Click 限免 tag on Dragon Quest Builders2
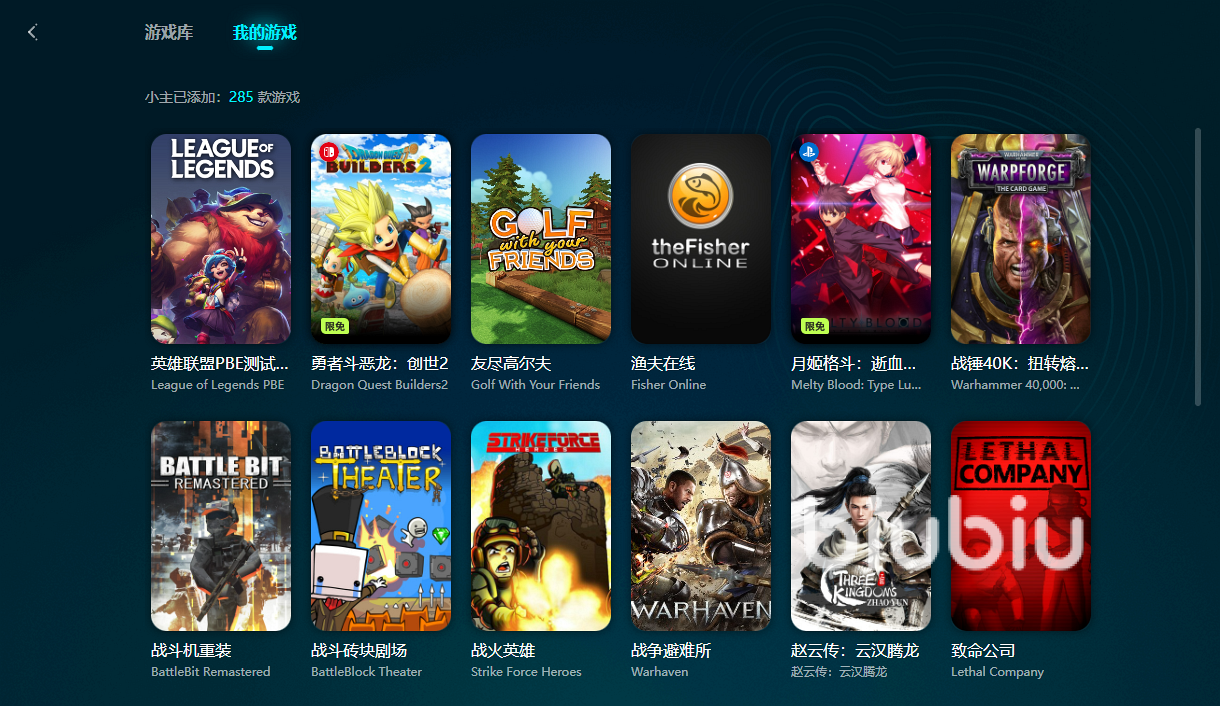 [335, 326]
